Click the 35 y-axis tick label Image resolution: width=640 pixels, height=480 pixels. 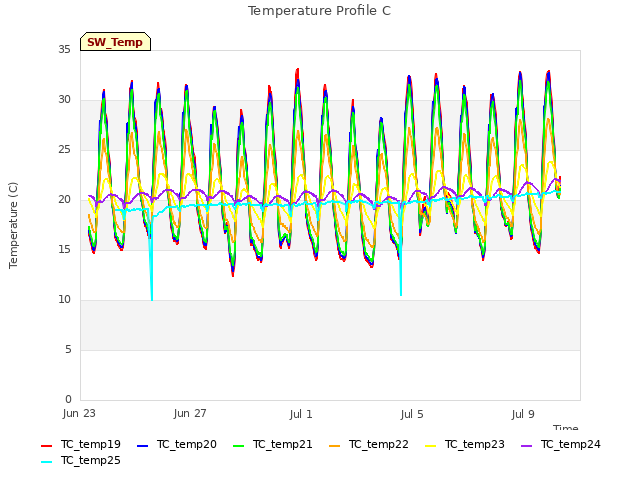point(64,49)
